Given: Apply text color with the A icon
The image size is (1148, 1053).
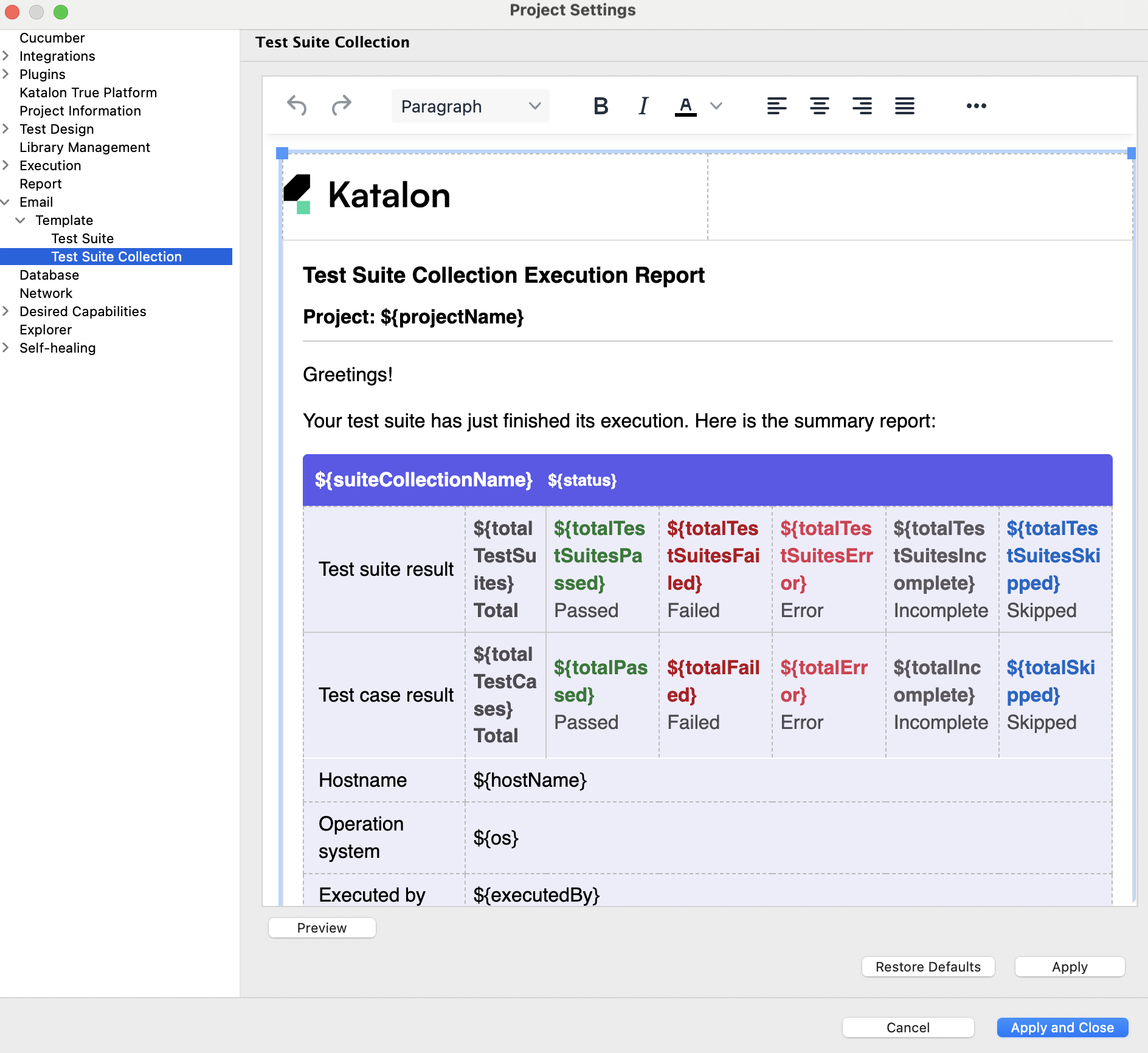Looking at the screenshot, I should click(x=686, y=106).
